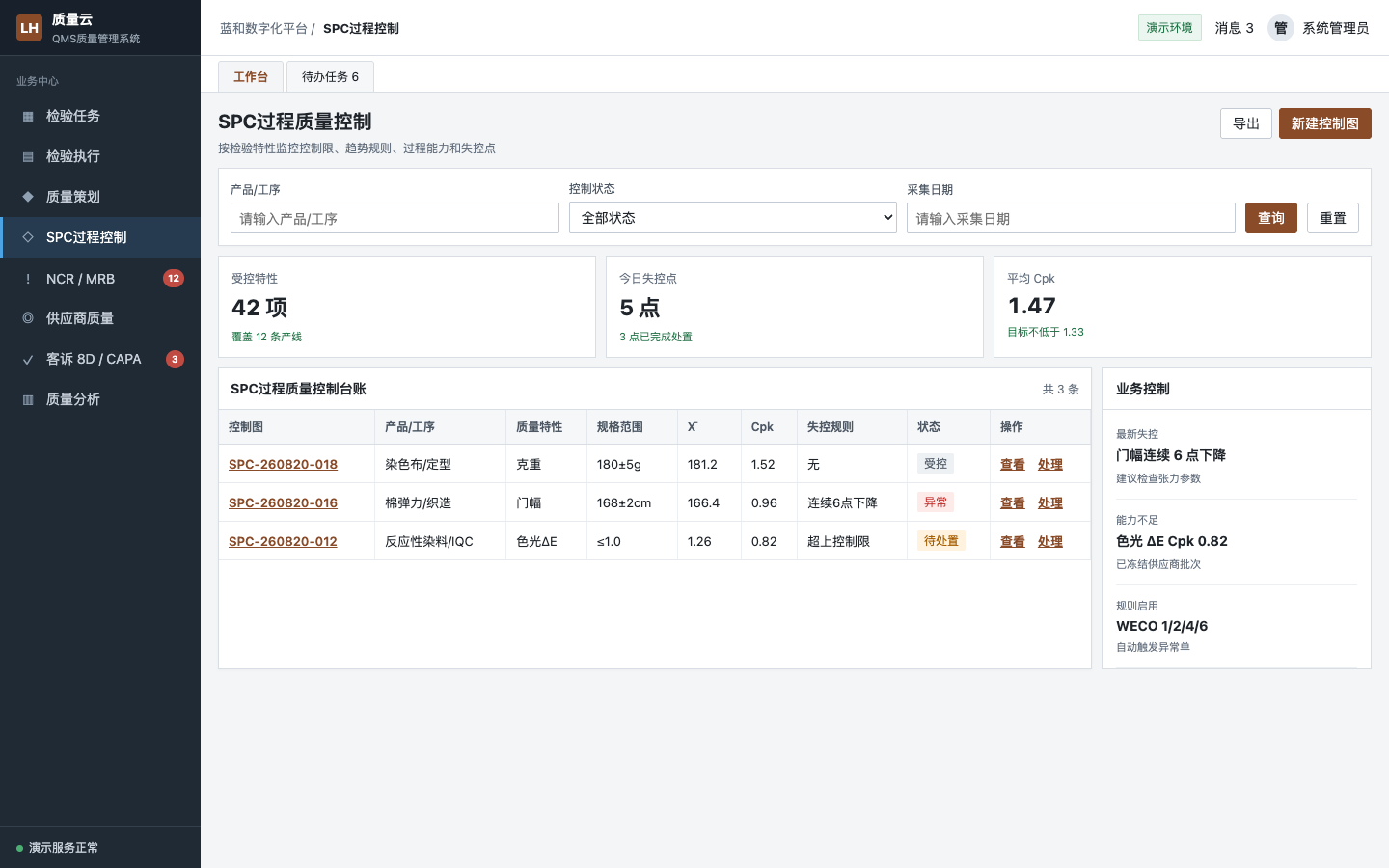Click the 受控 status tag
1389x868 pixels.
point(936,463)
